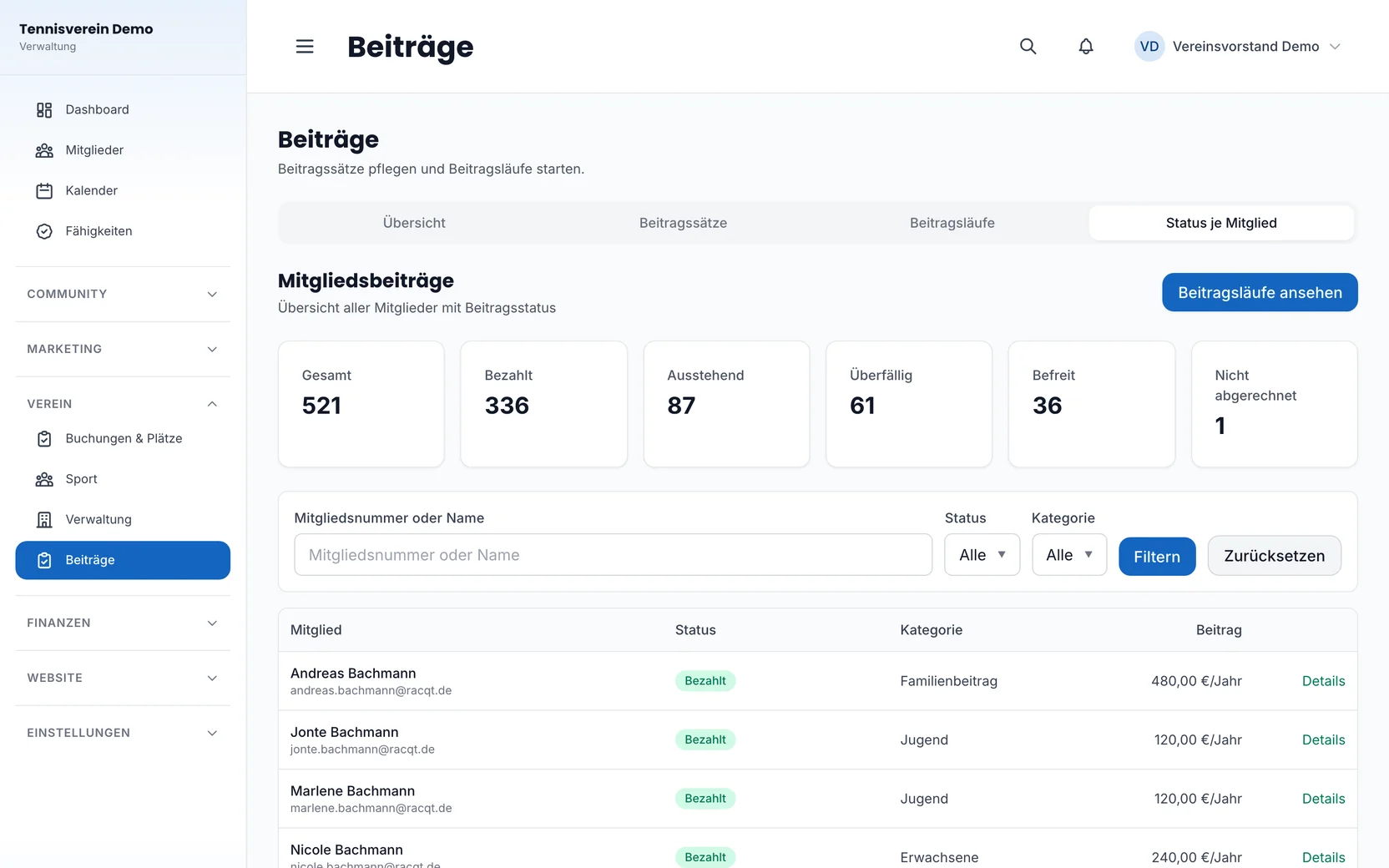Expand the COMMUNITY sidebar section

coord(123,294)
